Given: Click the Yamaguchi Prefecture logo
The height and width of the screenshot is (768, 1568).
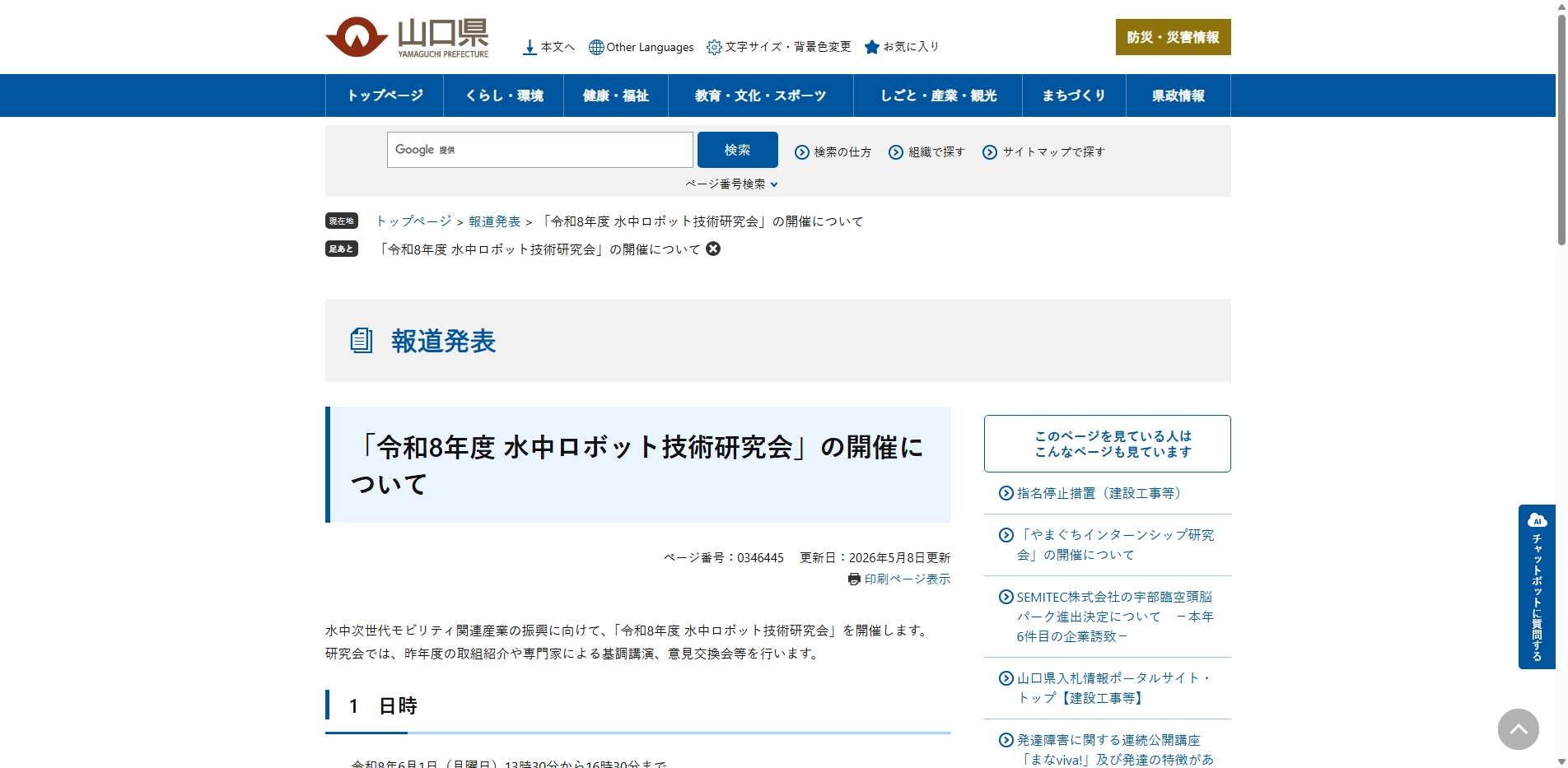Looking at the screenshot, I should 407,37.
